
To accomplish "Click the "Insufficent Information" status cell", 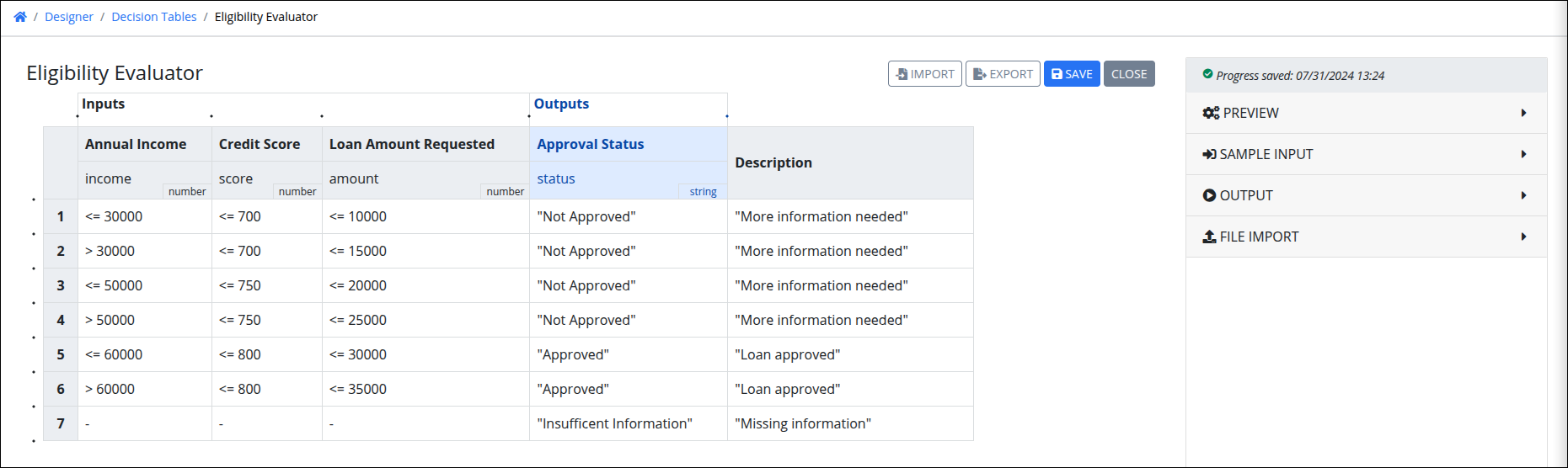I will (629, 423).
